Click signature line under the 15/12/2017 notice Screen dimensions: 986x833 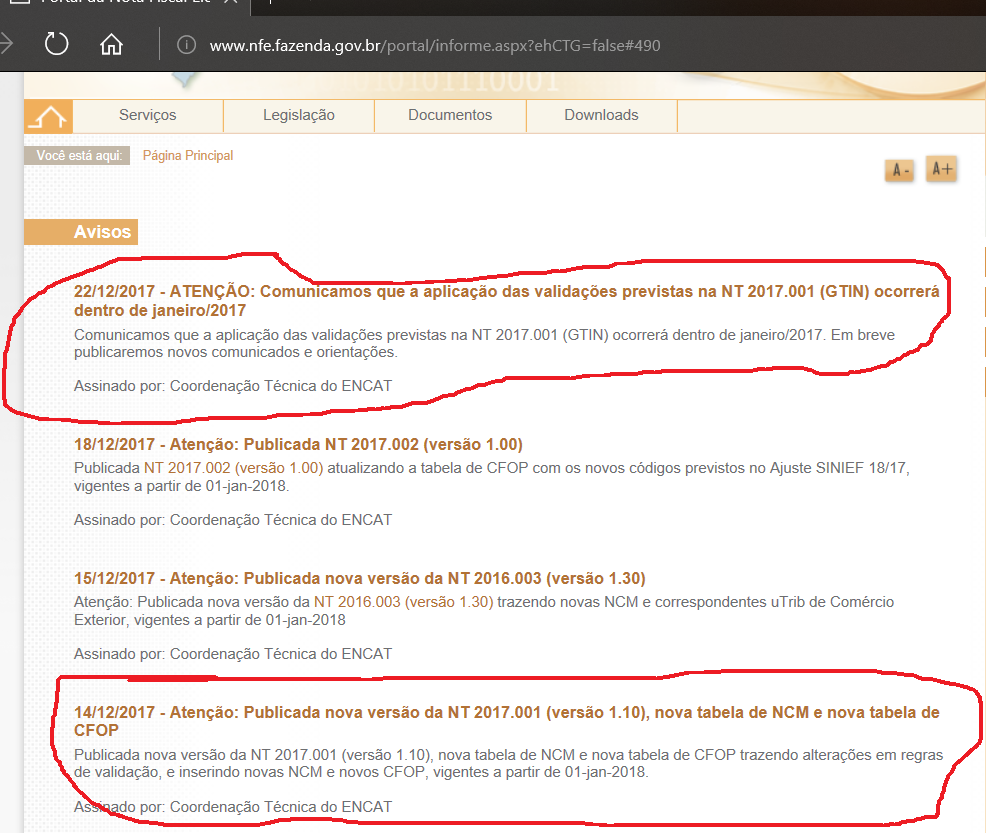233,654
